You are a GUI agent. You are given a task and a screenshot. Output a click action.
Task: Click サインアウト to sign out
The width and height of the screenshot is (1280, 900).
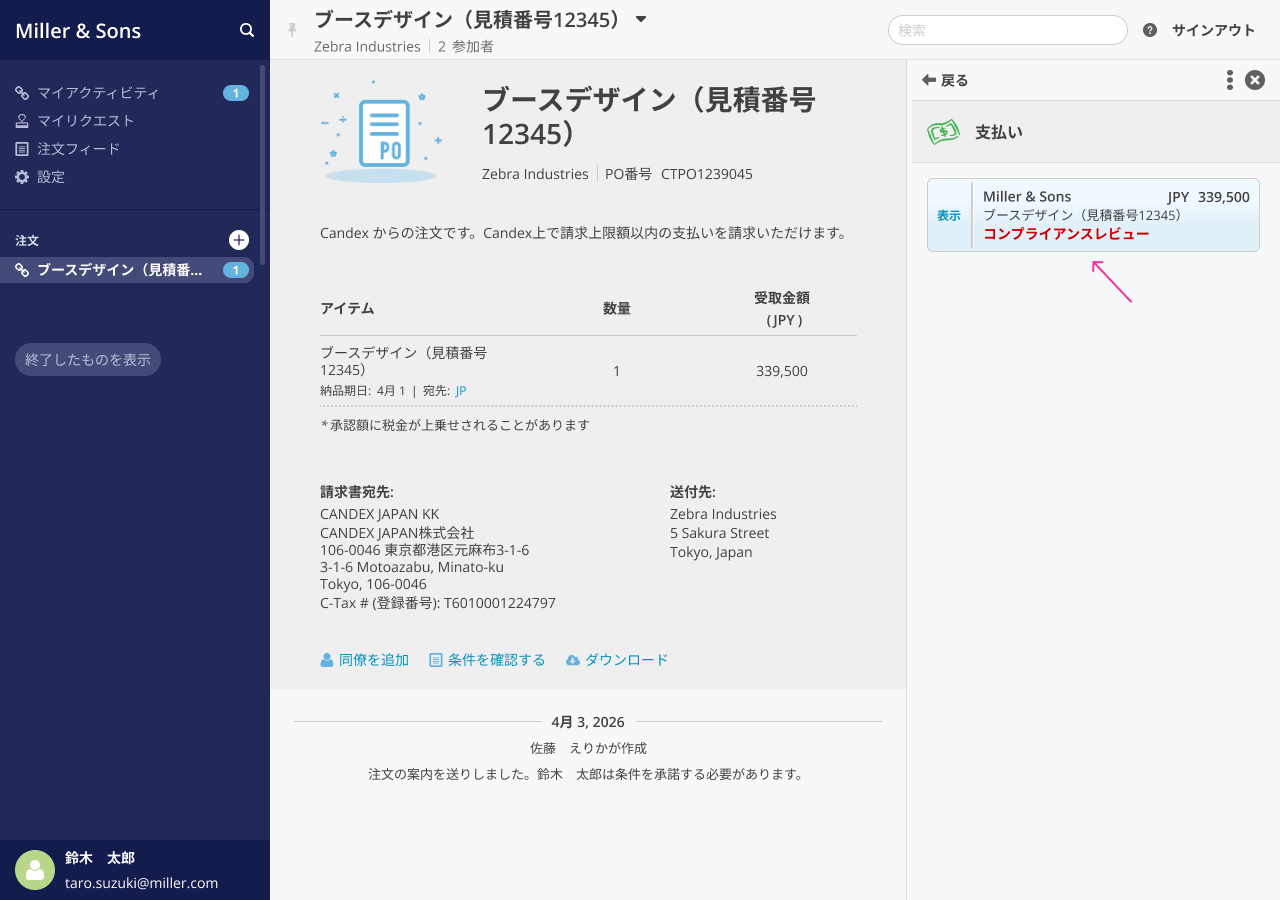point(1213,30)
